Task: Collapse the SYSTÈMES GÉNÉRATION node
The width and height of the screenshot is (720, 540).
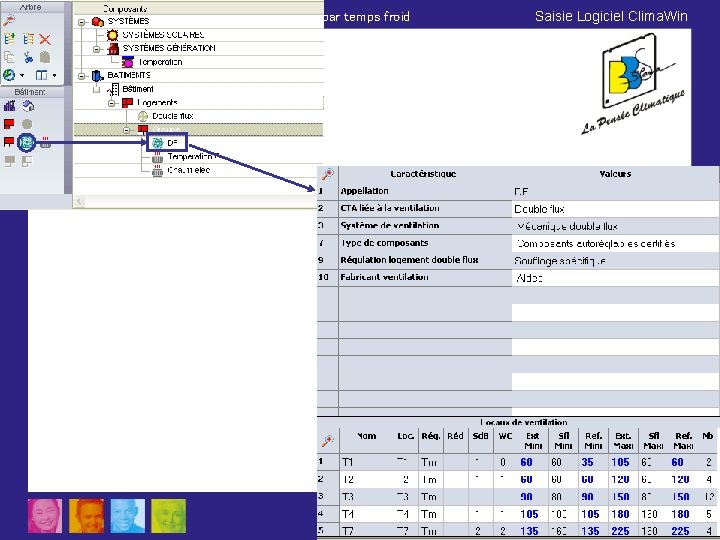Action: point(96,49)
